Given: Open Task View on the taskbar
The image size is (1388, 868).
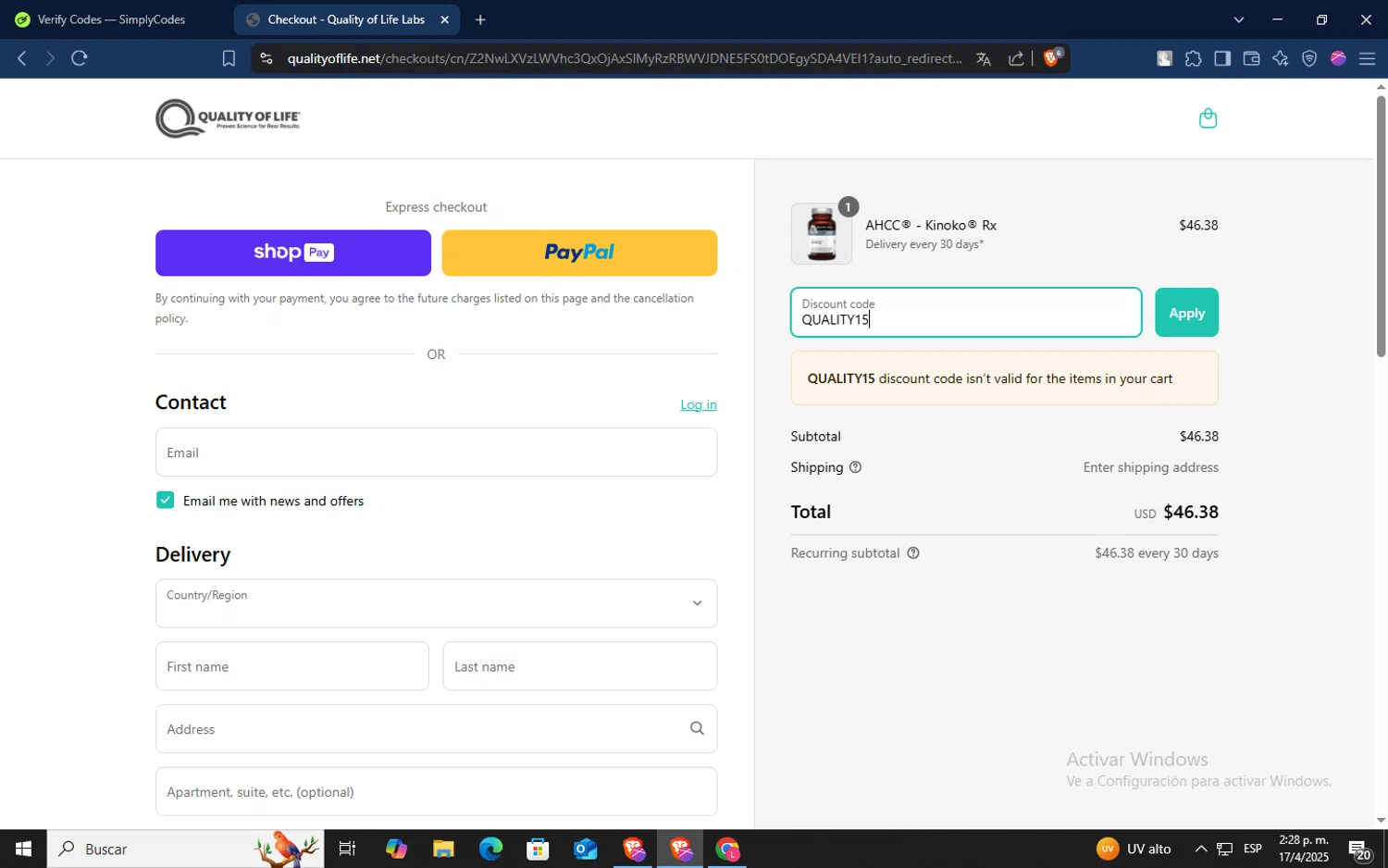Looking at the screenshot, I should click(x=348, y=849).
